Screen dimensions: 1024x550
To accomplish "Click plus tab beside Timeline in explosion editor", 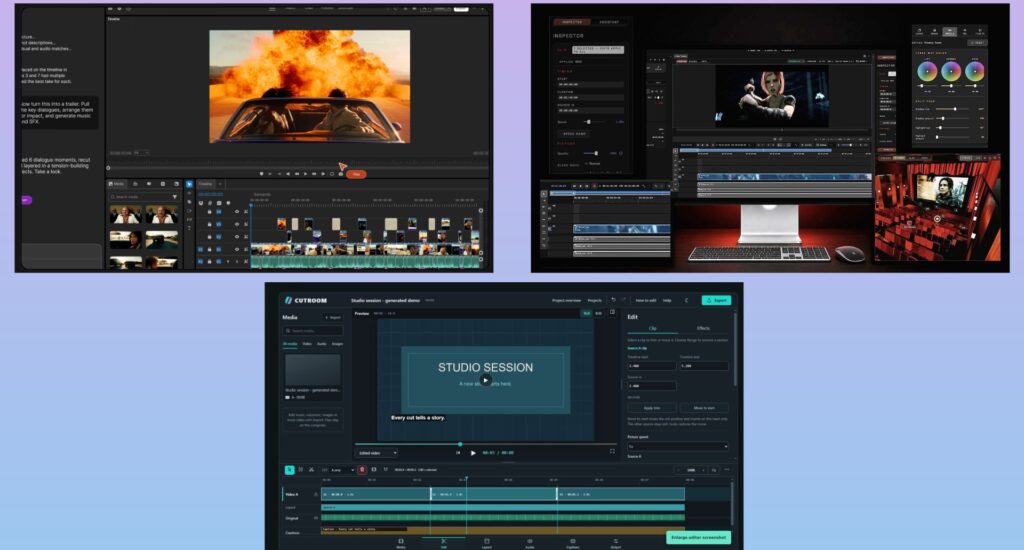I will 221,184.
